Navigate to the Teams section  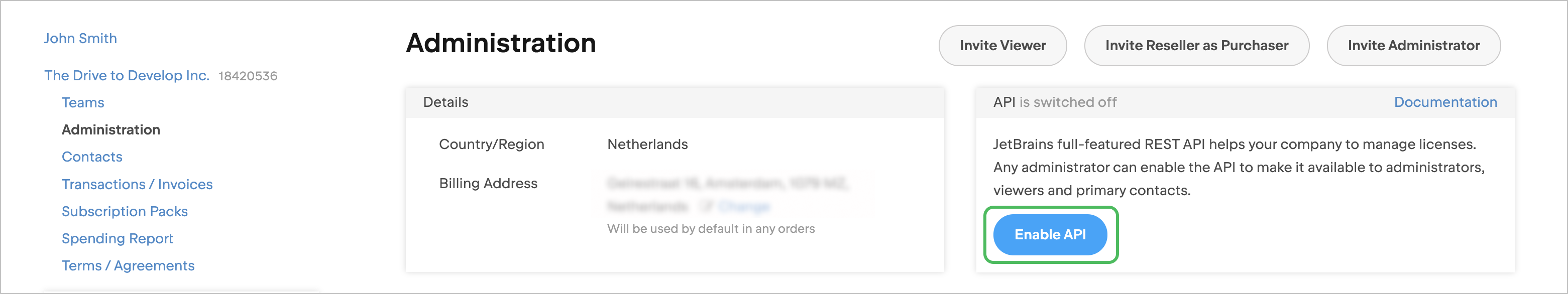(x=82, y=103)
